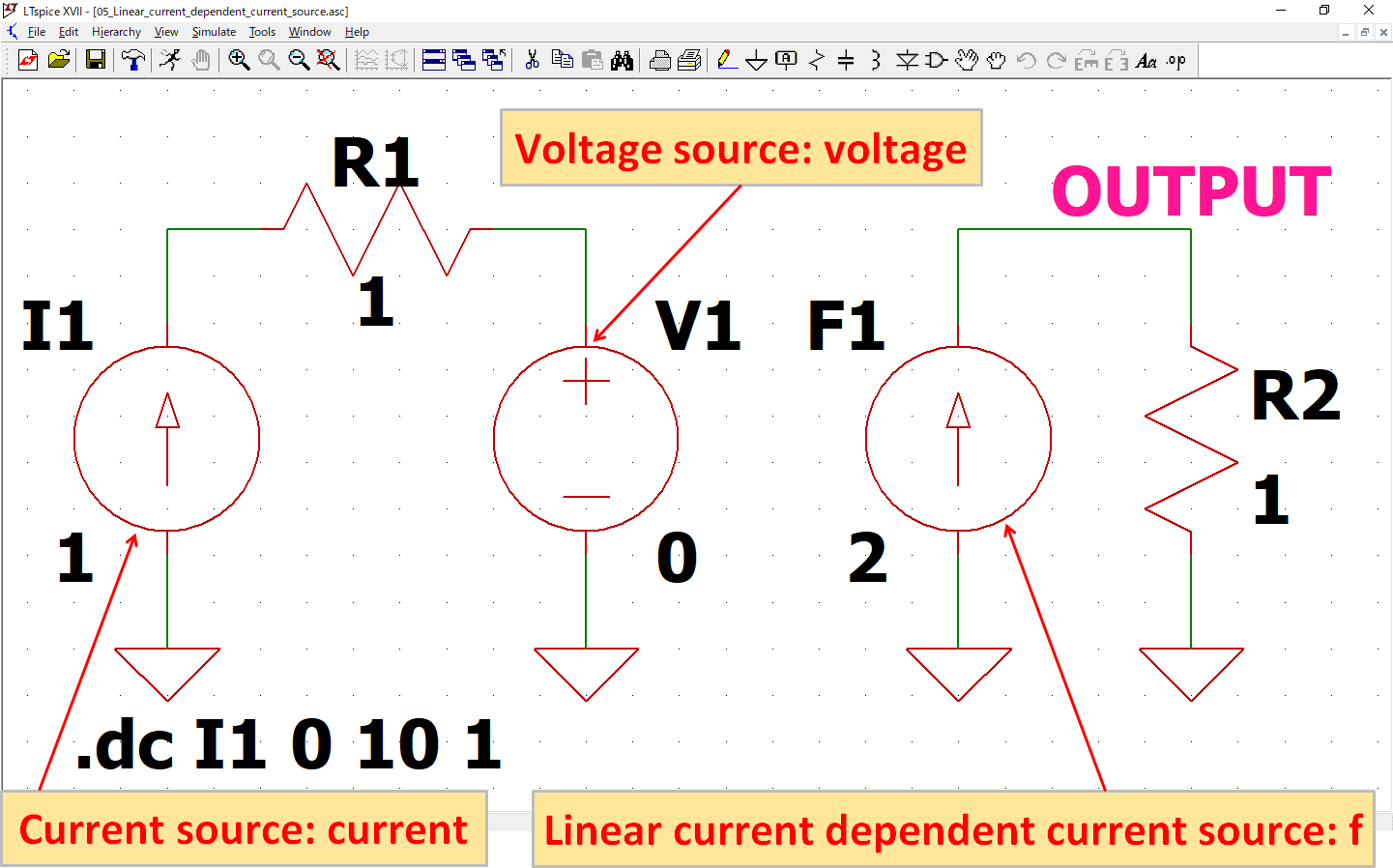
Task: Place an Inductor from the toolbar
Action: 876,60
